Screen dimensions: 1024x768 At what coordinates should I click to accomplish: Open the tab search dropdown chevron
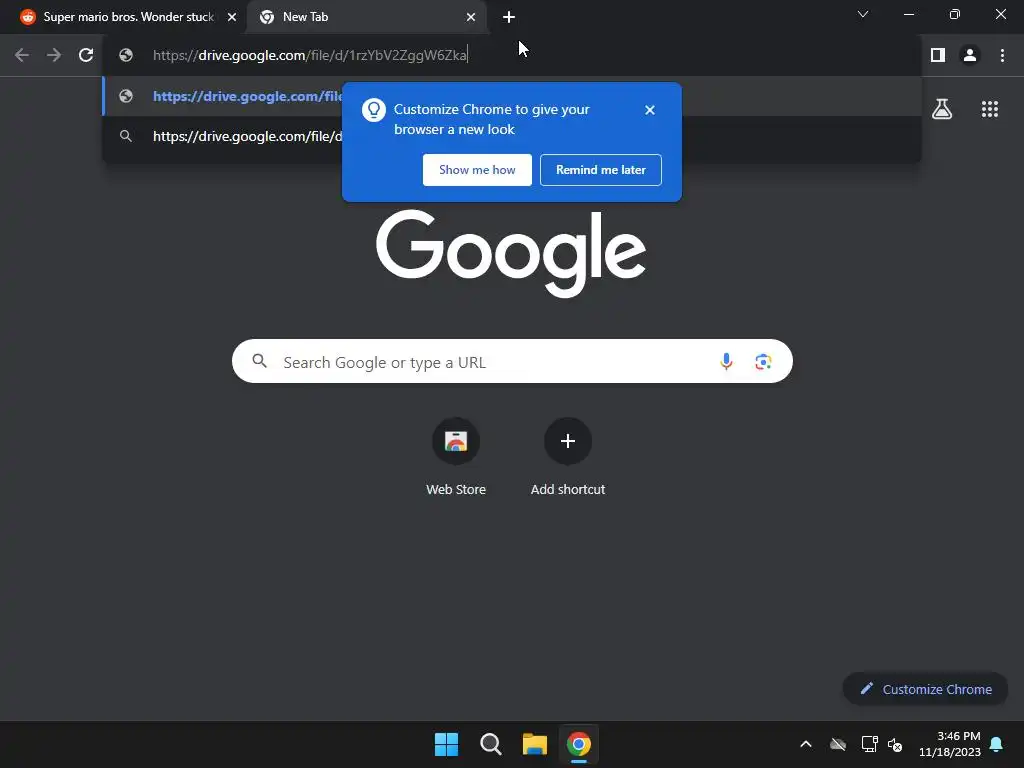[863, 14]
